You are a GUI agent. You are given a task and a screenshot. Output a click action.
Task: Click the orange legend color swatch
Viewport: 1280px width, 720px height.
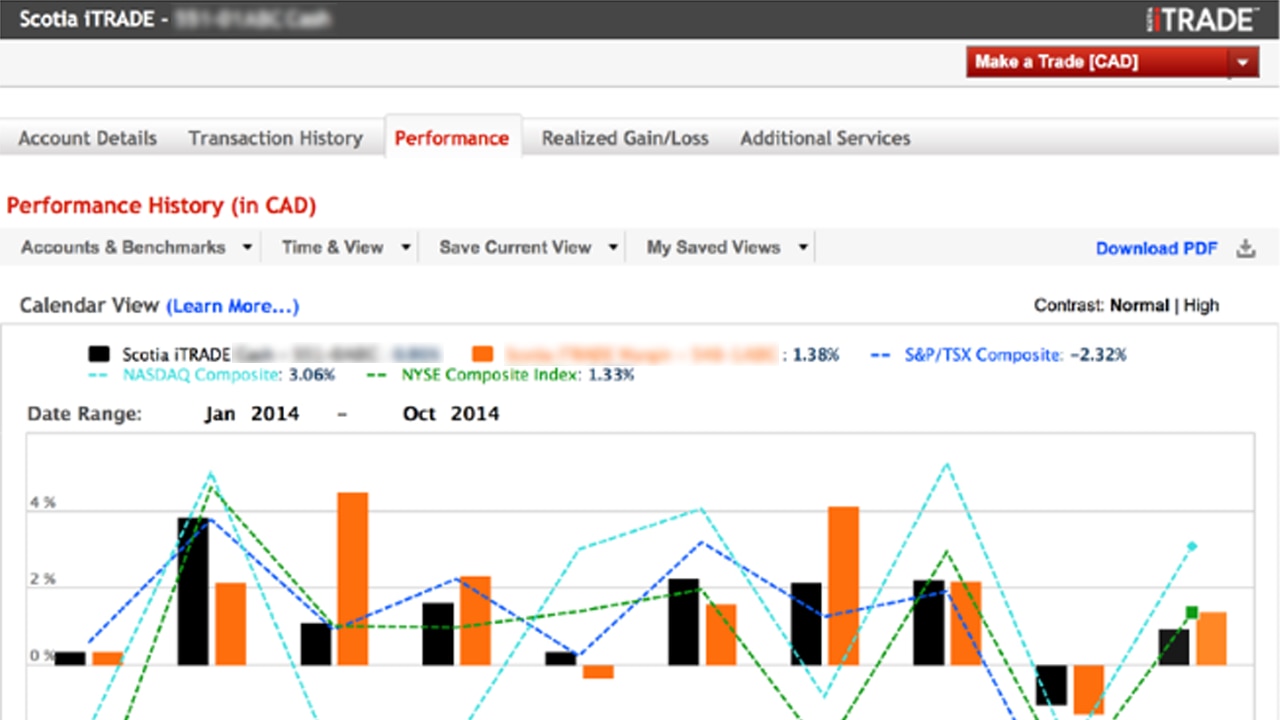pyautogui.click(x=483, y=353)
